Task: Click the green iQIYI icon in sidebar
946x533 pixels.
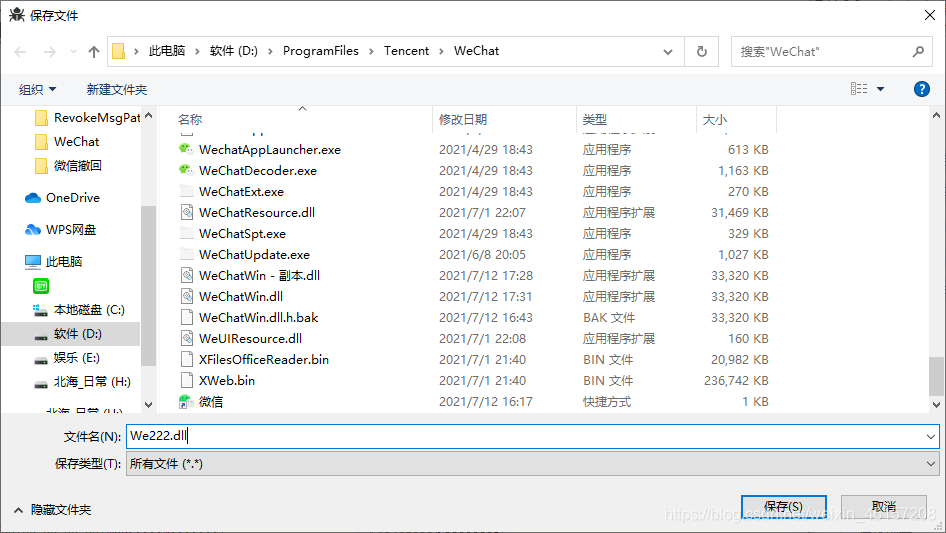Action: pyautogui.click(x=40, y=286)
